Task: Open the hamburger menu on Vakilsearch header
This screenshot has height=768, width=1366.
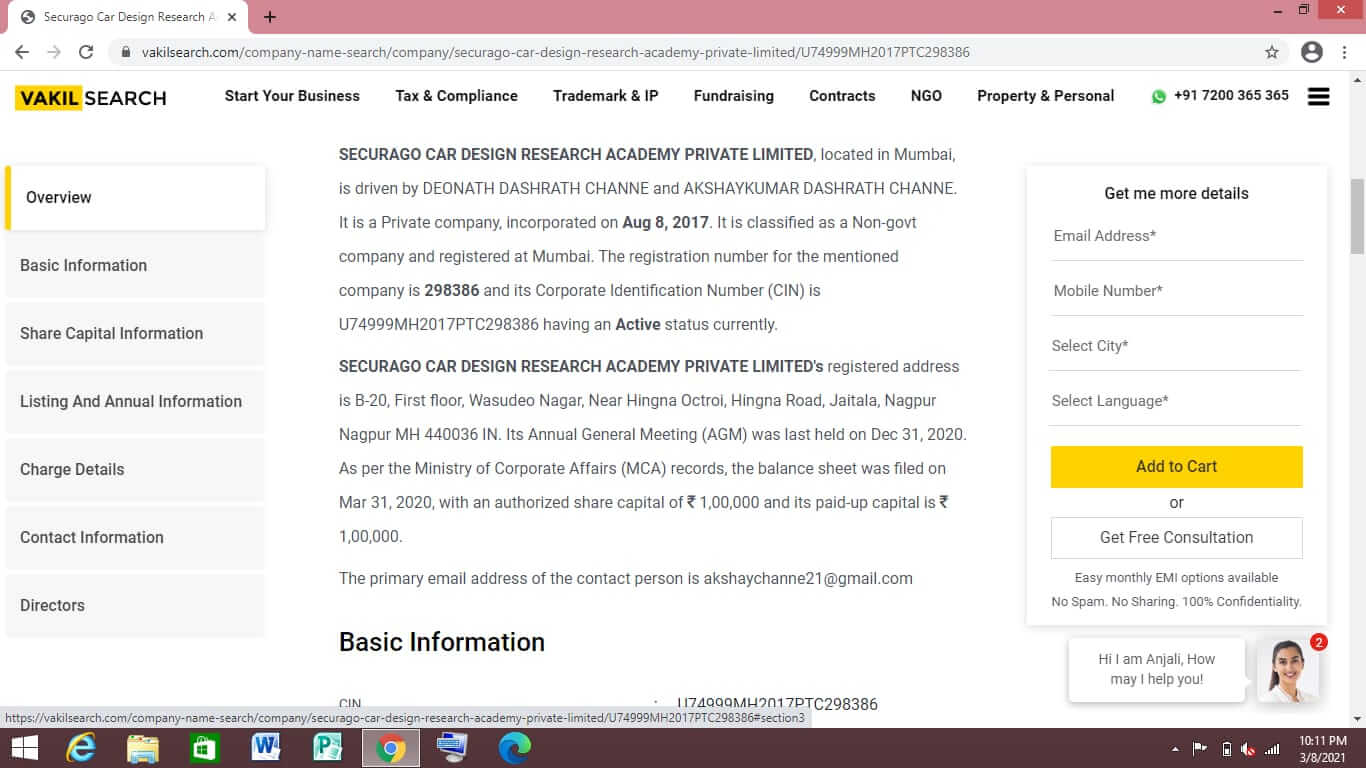Action: click(x=1318, y=96)
